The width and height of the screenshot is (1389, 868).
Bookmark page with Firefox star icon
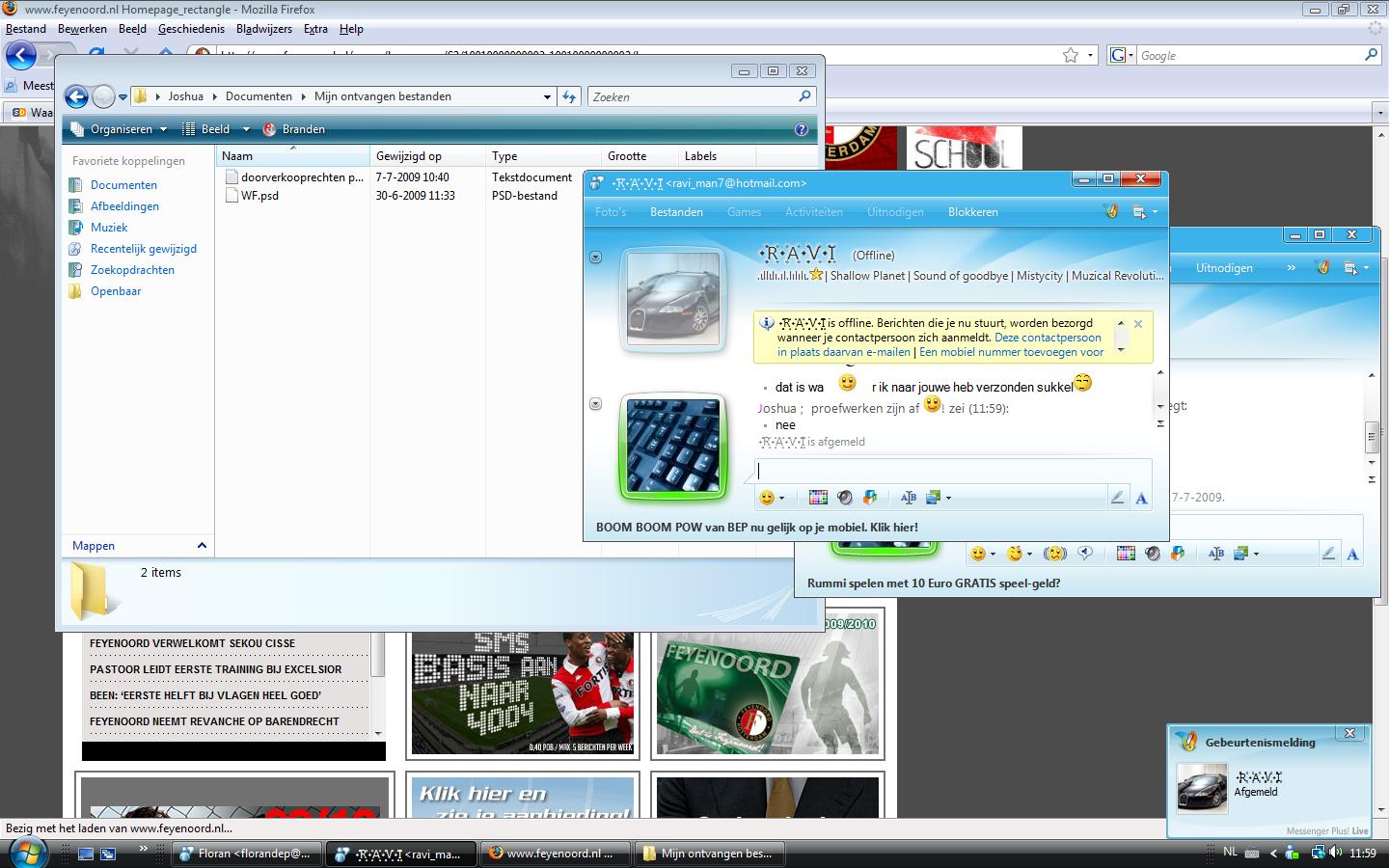pyautogui.click(x=1070, y=55)
